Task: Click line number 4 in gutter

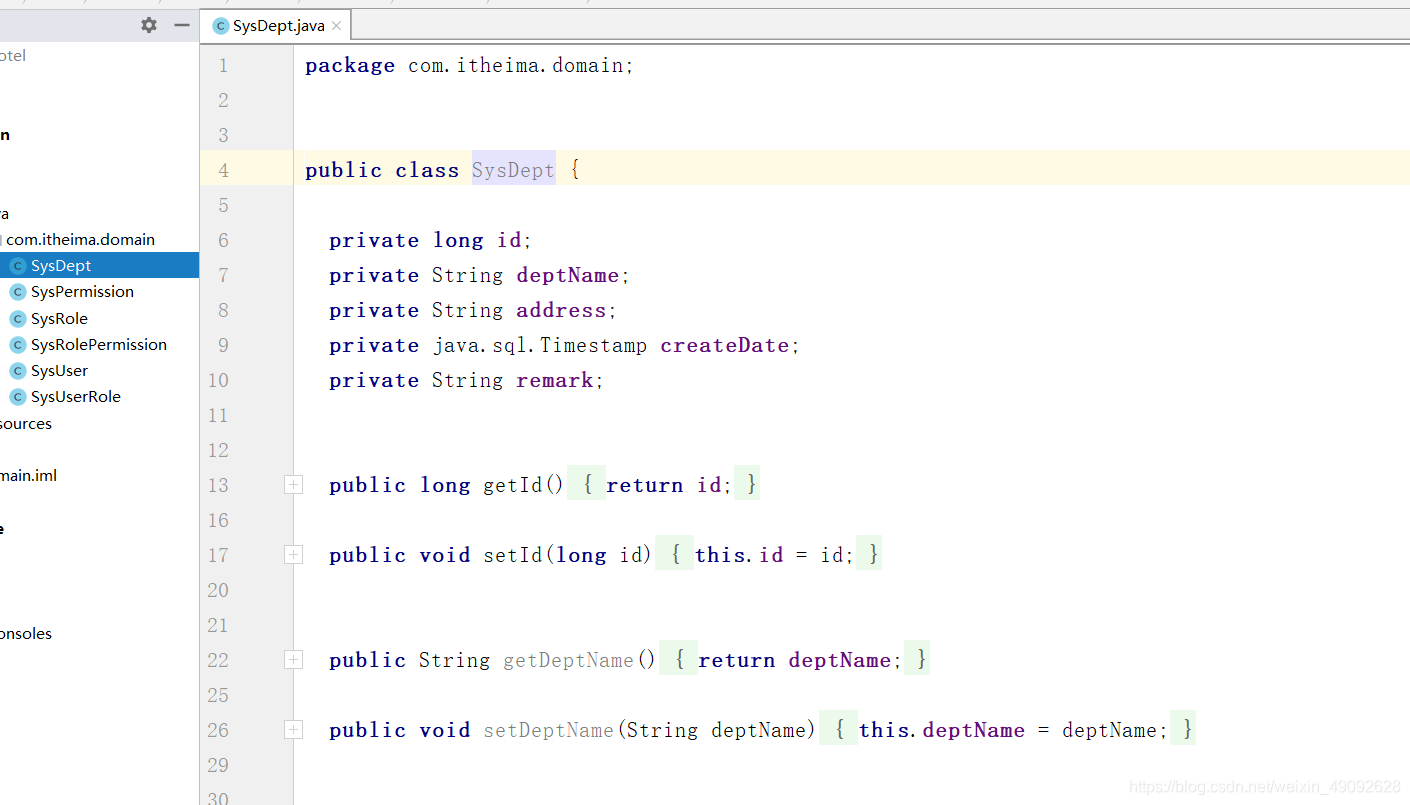Action: [x=223, y=170]
